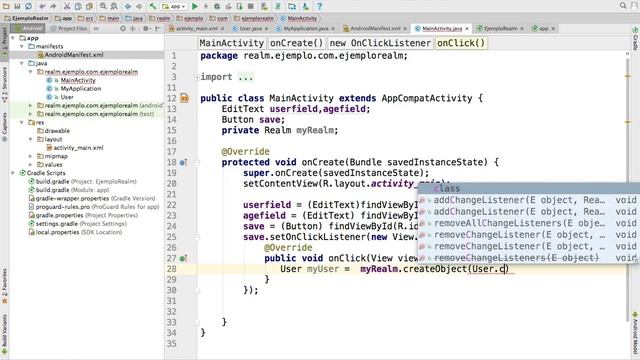
Task: Click the Cut scissors icon
Action: [67, 6]
